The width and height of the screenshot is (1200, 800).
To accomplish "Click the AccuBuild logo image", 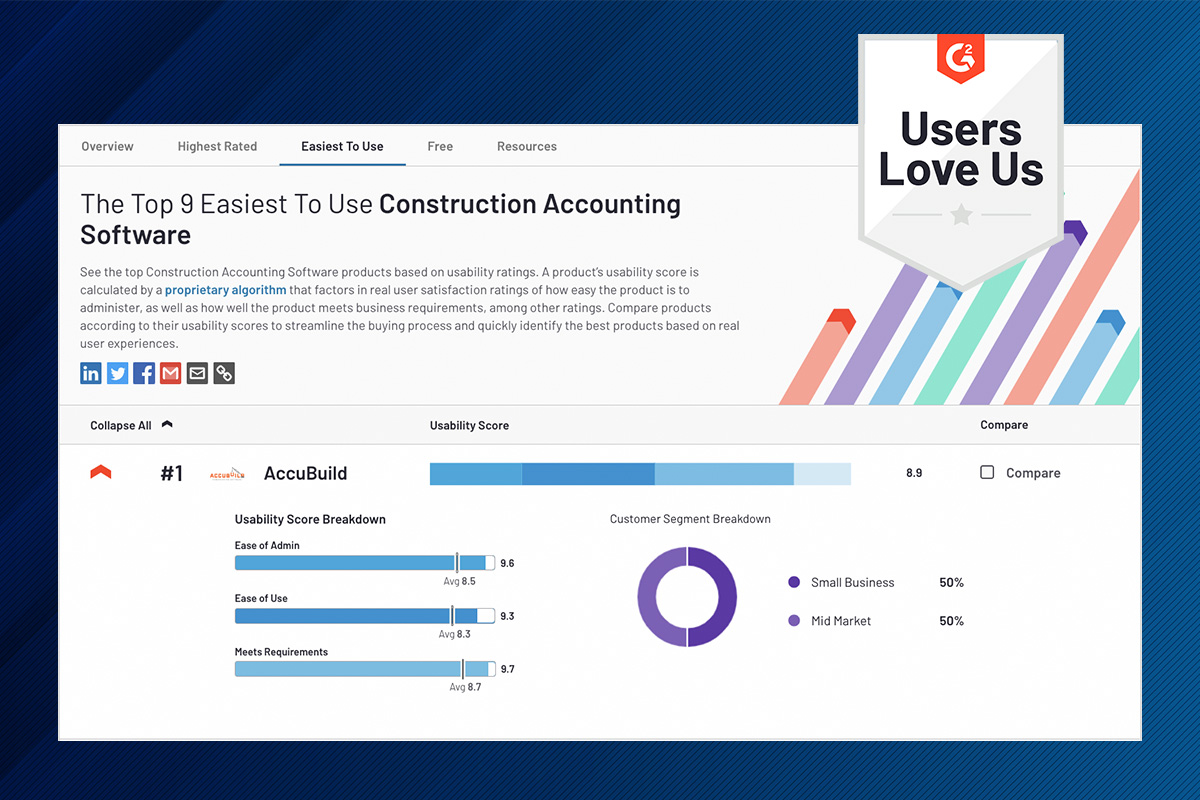I will 227,474.
